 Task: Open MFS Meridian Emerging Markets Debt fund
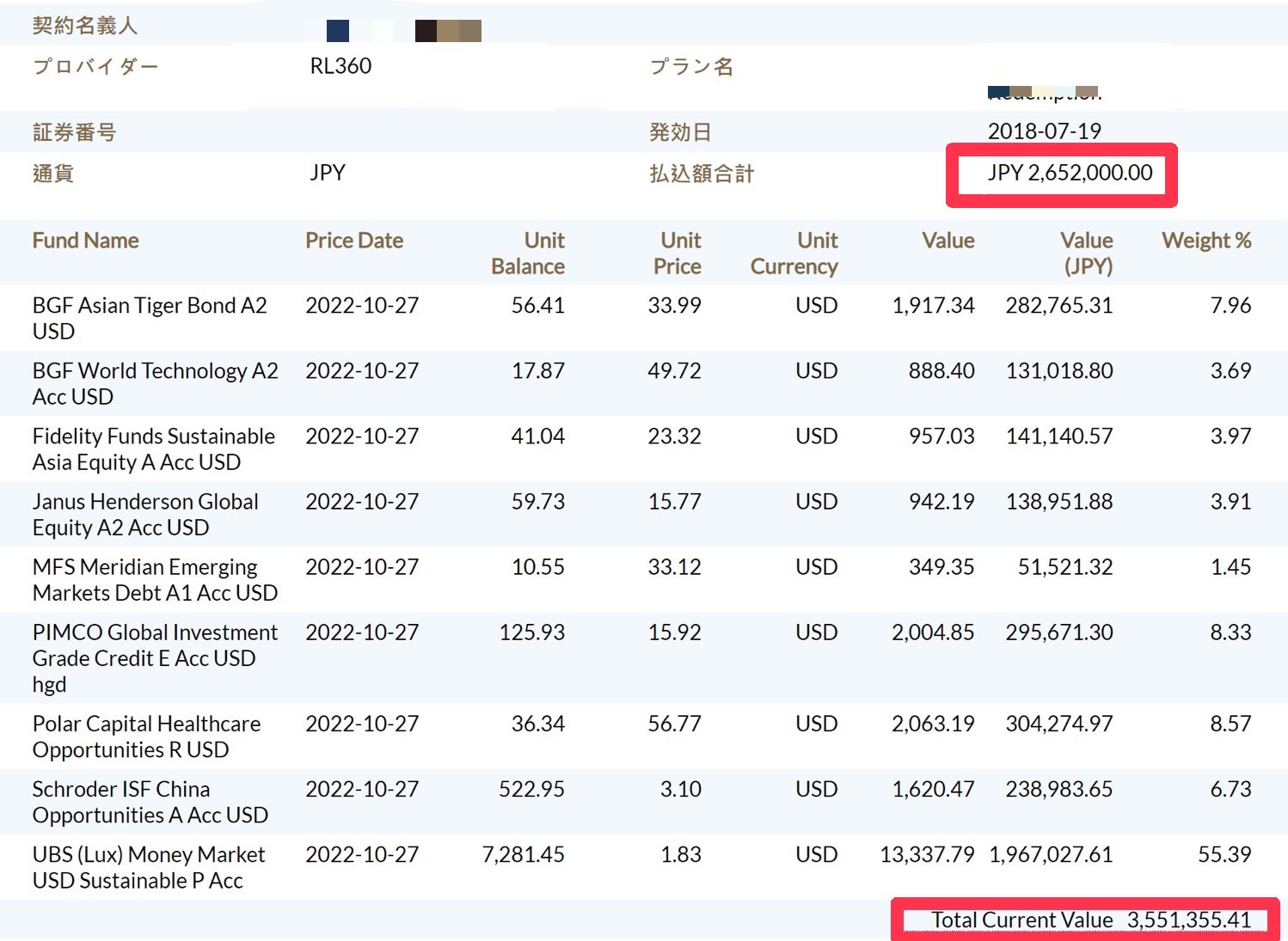click(x=155, y=579)
